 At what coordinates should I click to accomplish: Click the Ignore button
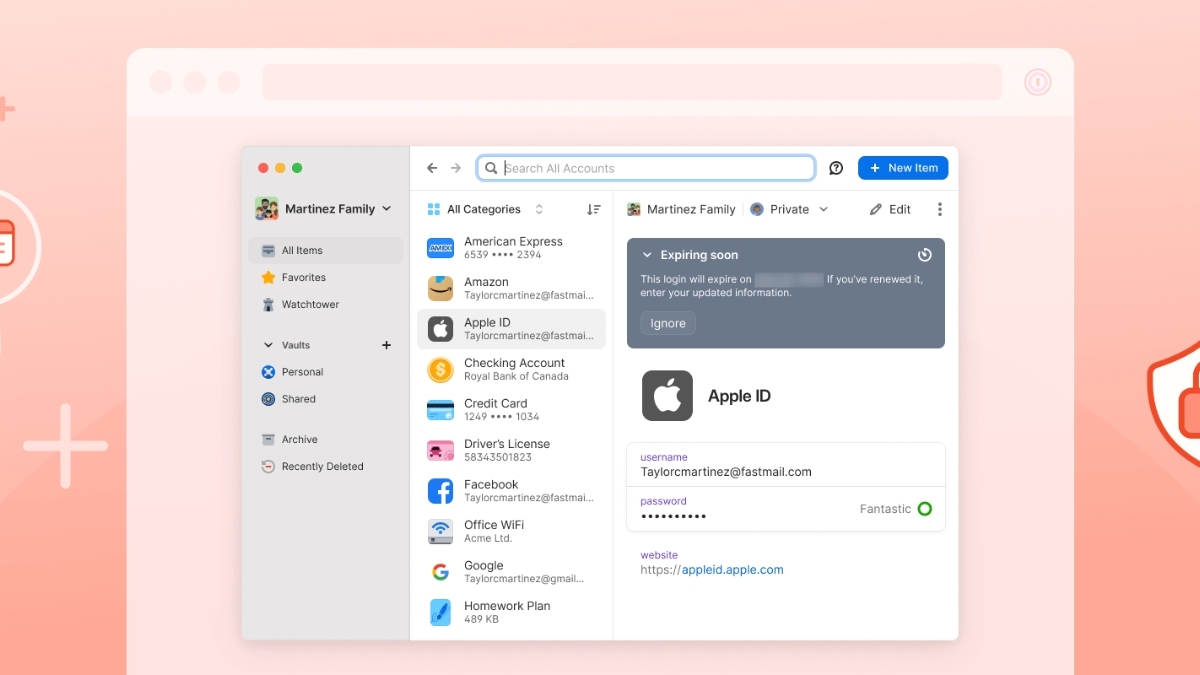(668, 323)
